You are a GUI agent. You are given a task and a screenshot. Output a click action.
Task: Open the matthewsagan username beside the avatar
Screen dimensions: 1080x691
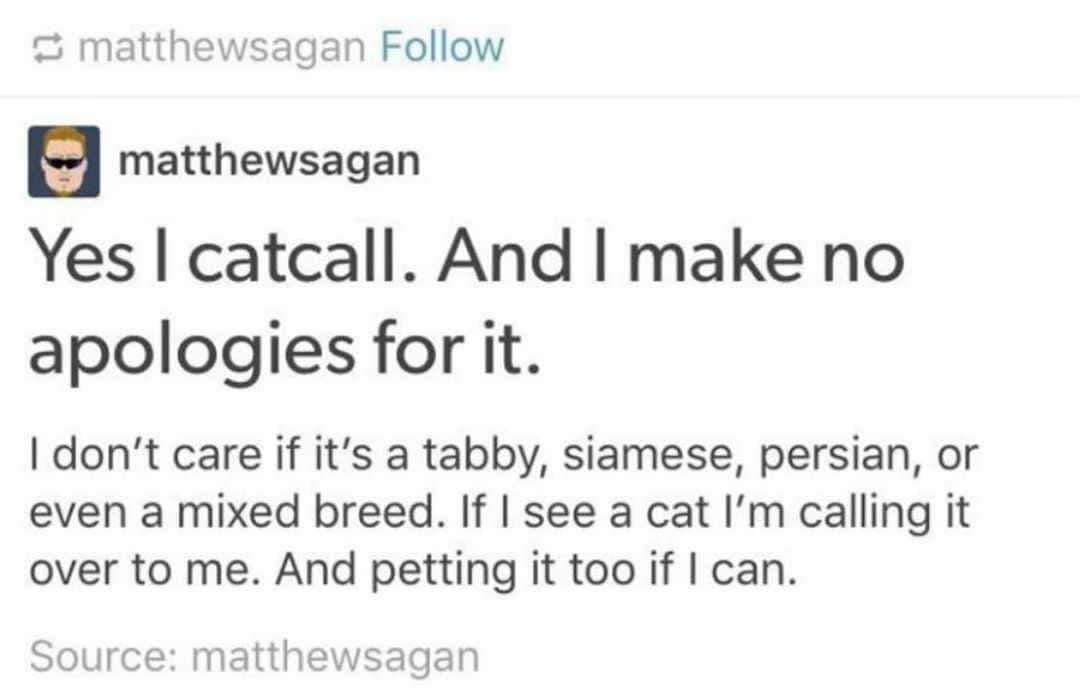click(x=269, y=161)
